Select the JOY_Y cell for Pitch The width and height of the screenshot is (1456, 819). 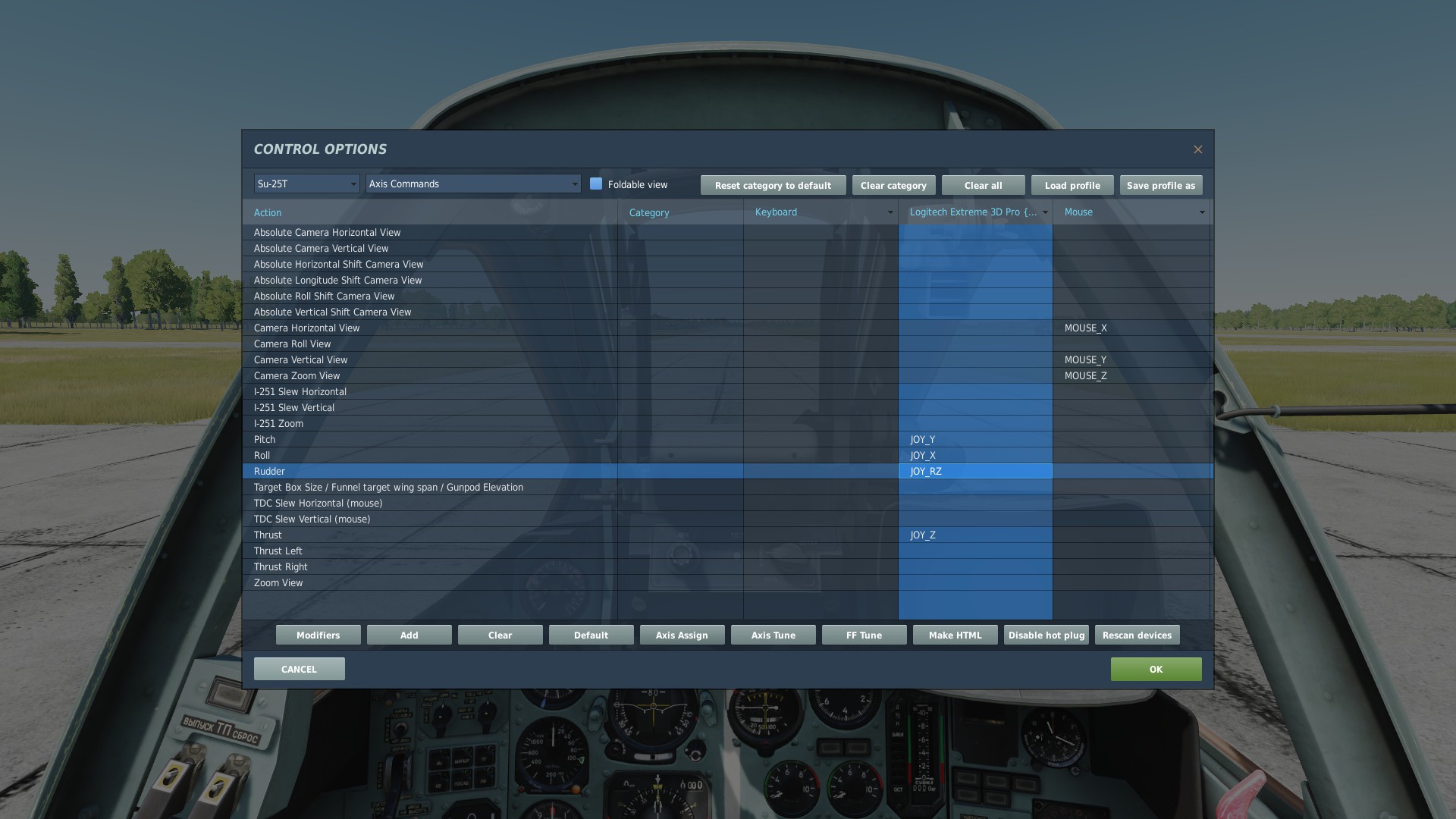974,440
